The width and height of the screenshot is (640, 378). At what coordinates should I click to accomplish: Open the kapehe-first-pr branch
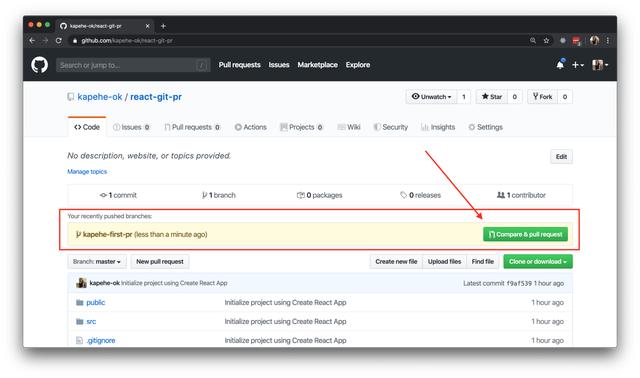coord(107,234)
